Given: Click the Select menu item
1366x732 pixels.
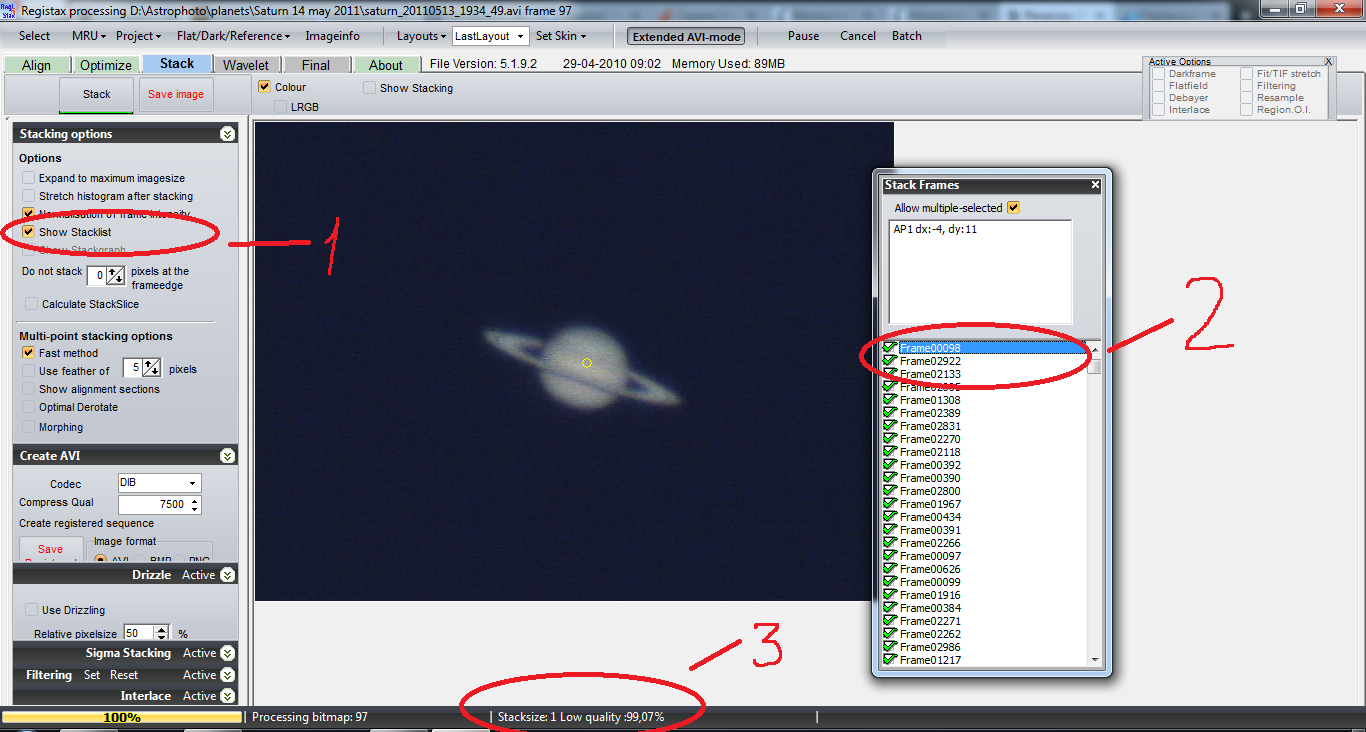Looking at the screenshot, I should (34, 36).
